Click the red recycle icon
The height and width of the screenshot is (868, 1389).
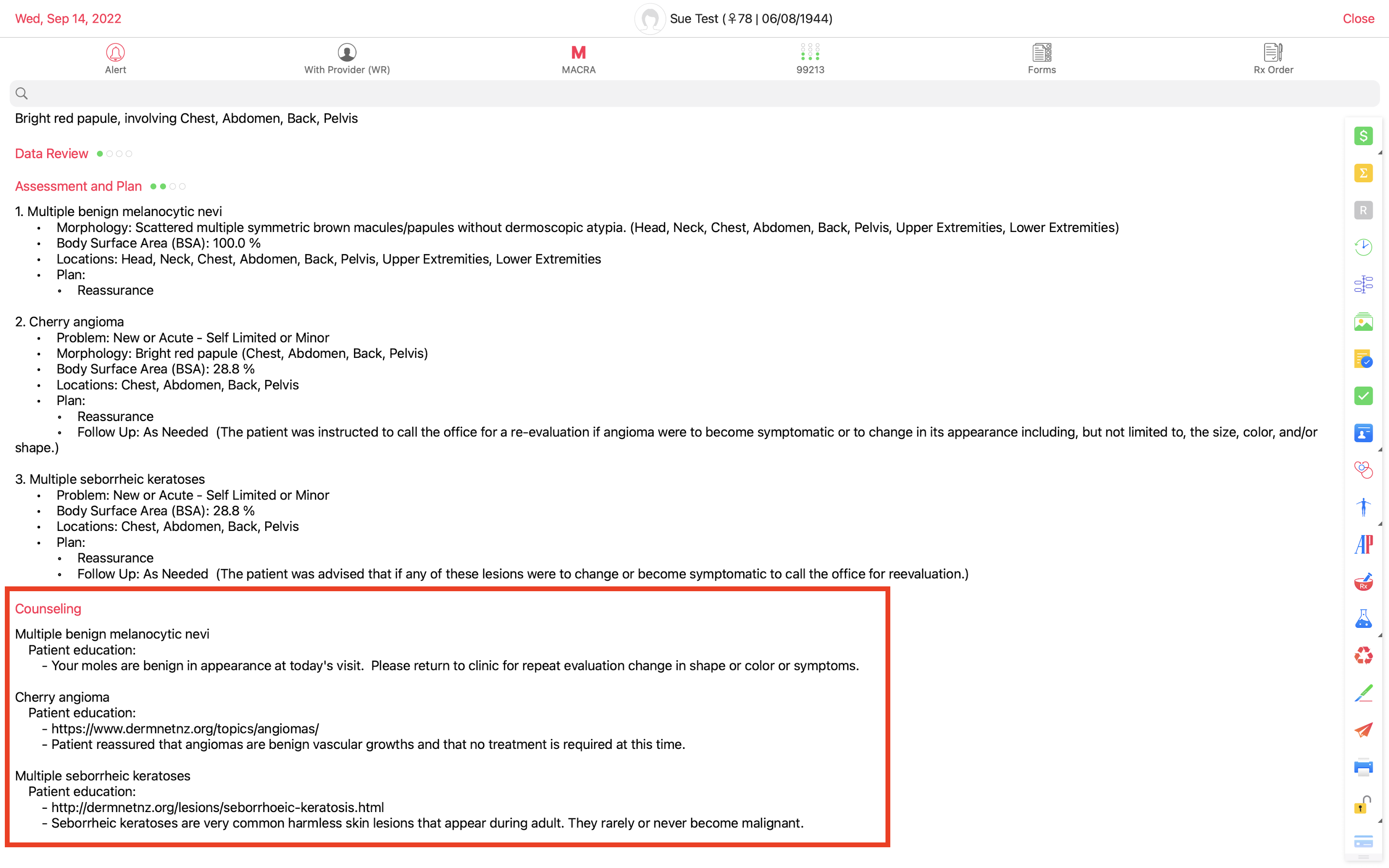tap(1363, 656)
